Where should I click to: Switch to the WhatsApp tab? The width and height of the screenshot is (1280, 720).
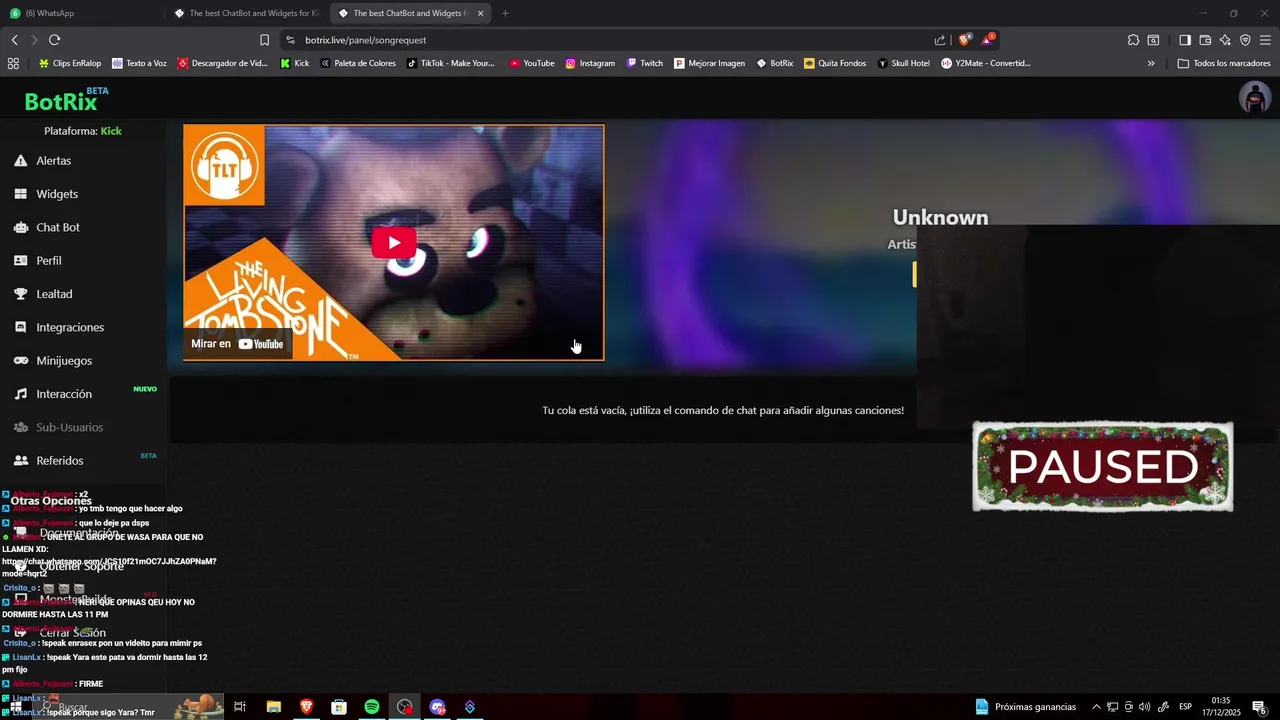point(82,13)
